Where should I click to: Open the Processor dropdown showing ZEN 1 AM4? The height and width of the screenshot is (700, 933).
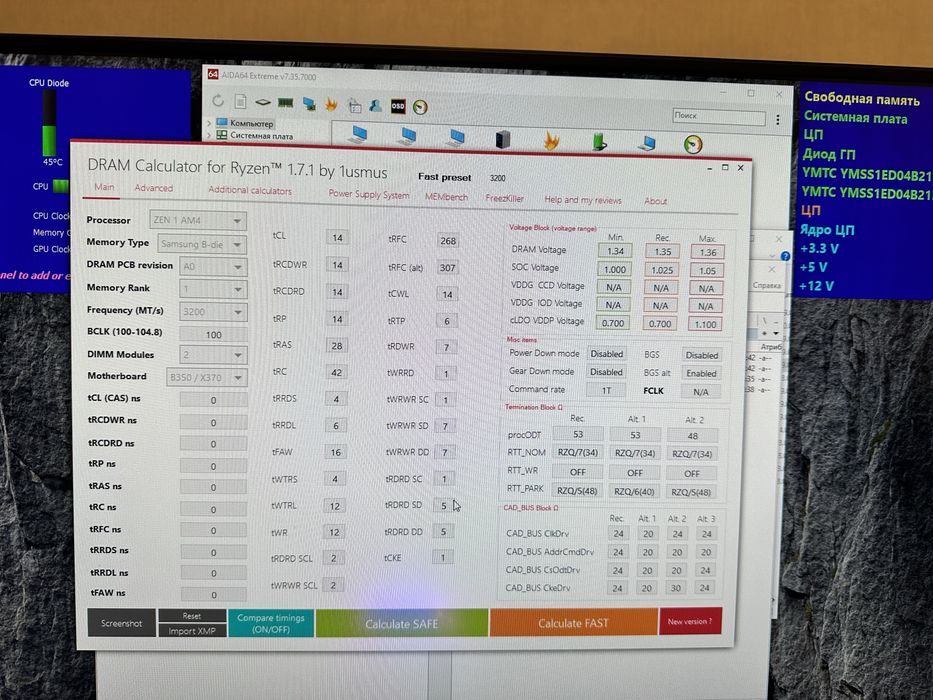(198, 220)
